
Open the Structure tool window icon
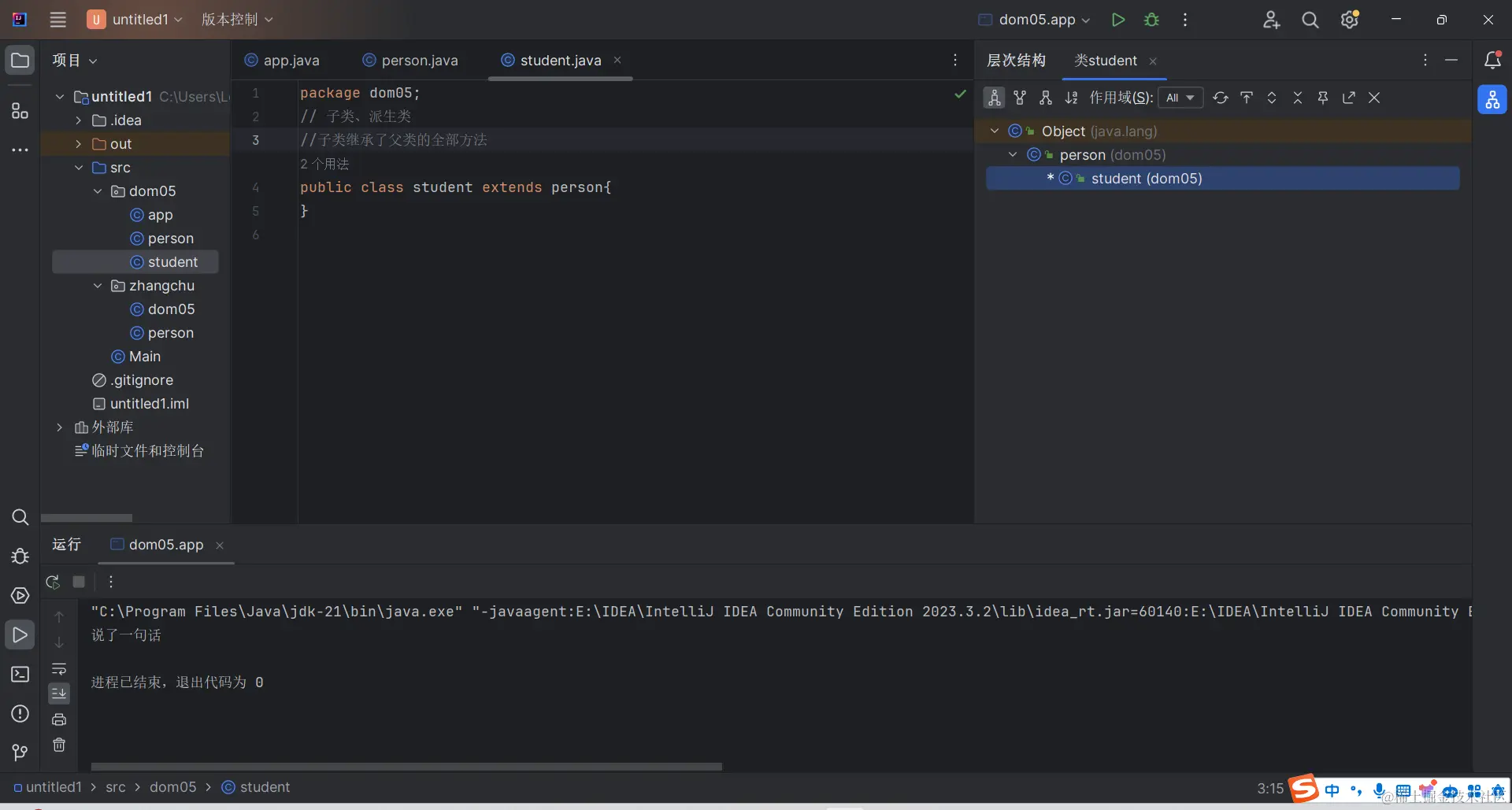(x=20, y=111)
